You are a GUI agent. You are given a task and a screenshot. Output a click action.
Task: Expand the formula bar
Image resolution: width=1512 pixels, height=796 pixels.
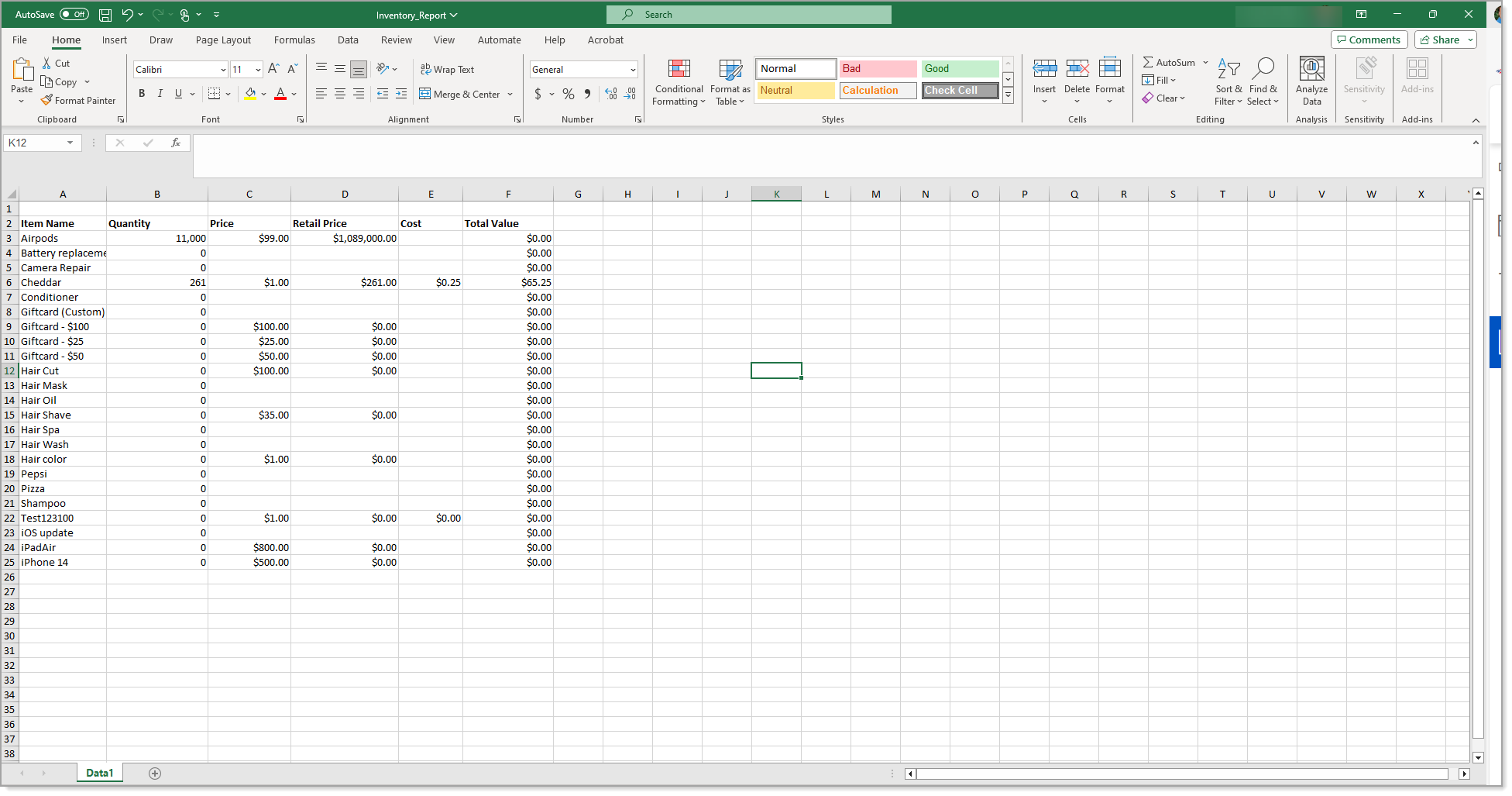point(1476,143)
